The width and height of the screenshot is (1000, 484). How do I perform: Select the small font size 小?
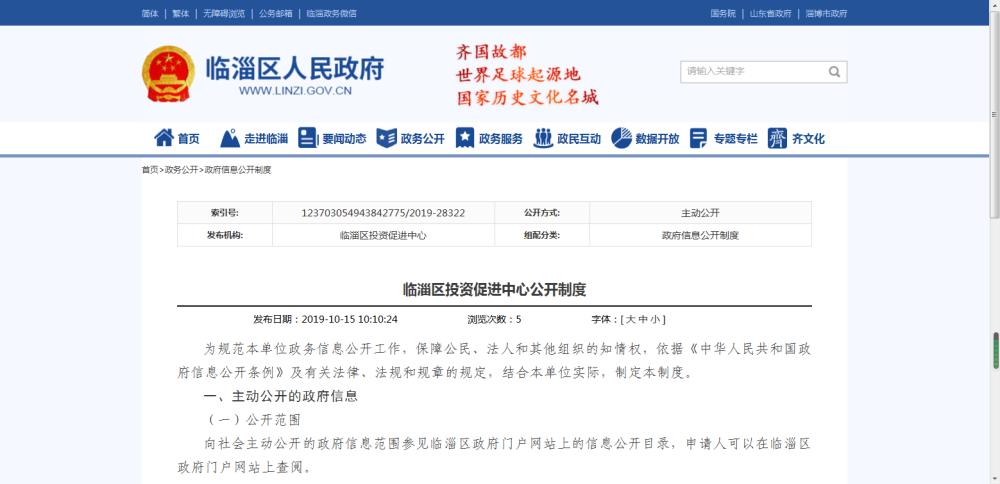(655, 320)
